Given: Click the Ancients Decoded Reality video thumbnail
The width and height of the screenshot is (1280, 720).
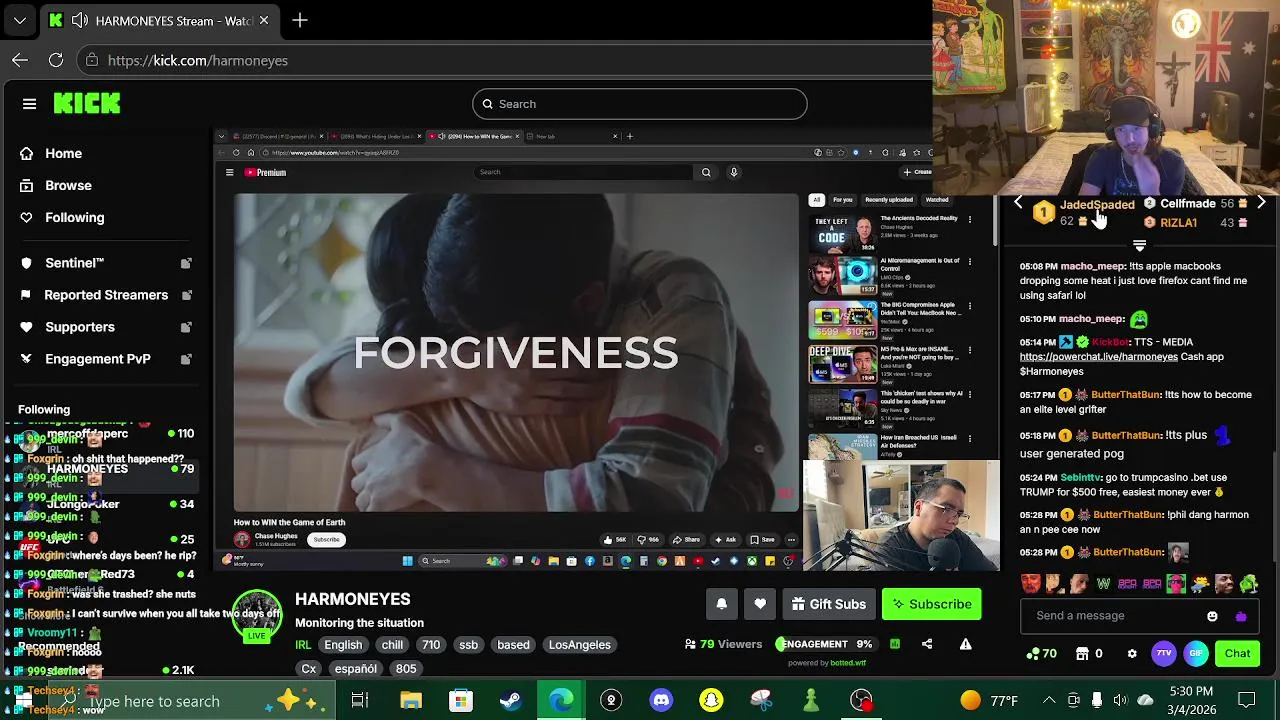Looking at the screenshot, I should tap(842, 232).
